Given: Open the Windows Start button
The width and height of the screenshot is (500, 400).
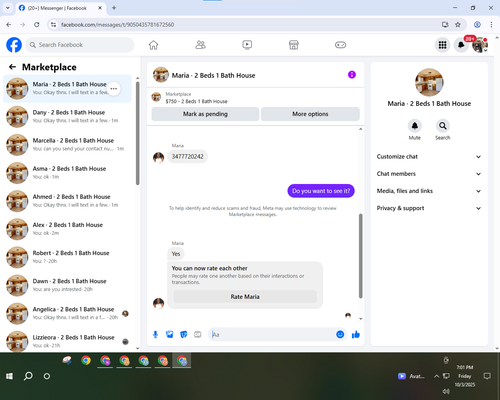Looking at the screenshot, I should 9,376.
